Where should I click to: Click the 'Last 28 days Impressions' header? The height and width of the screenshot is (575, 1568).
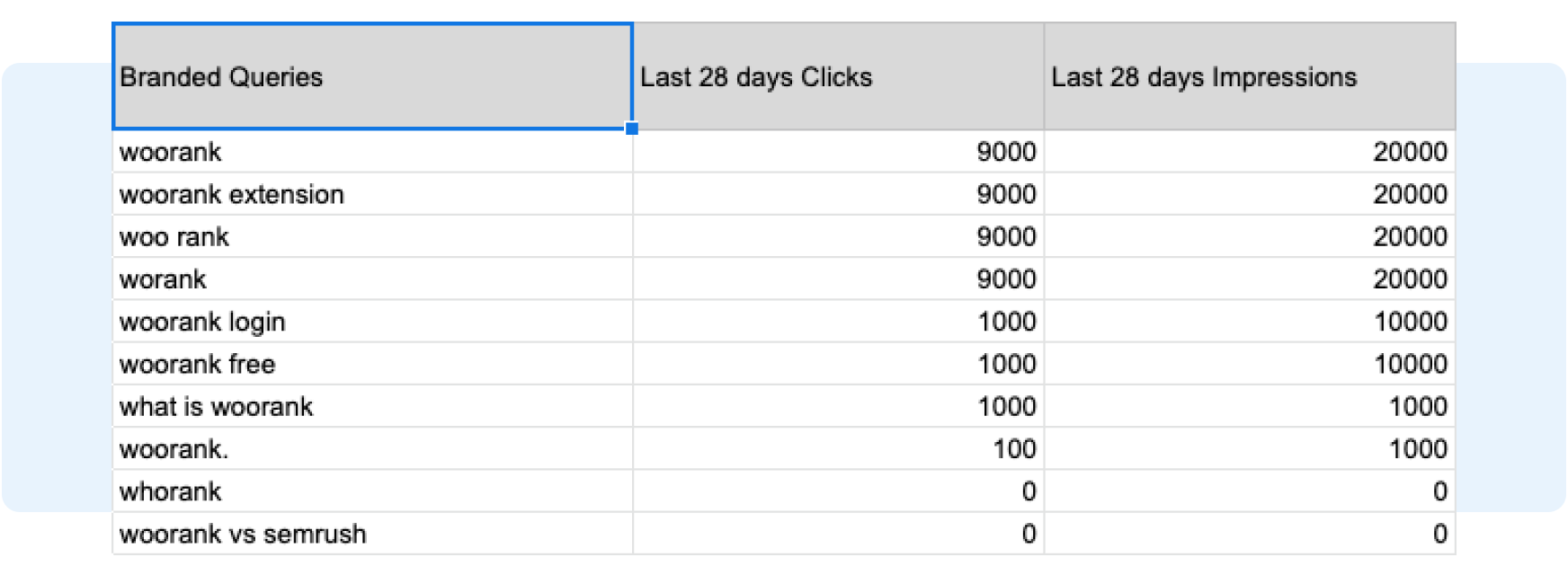1249,77
